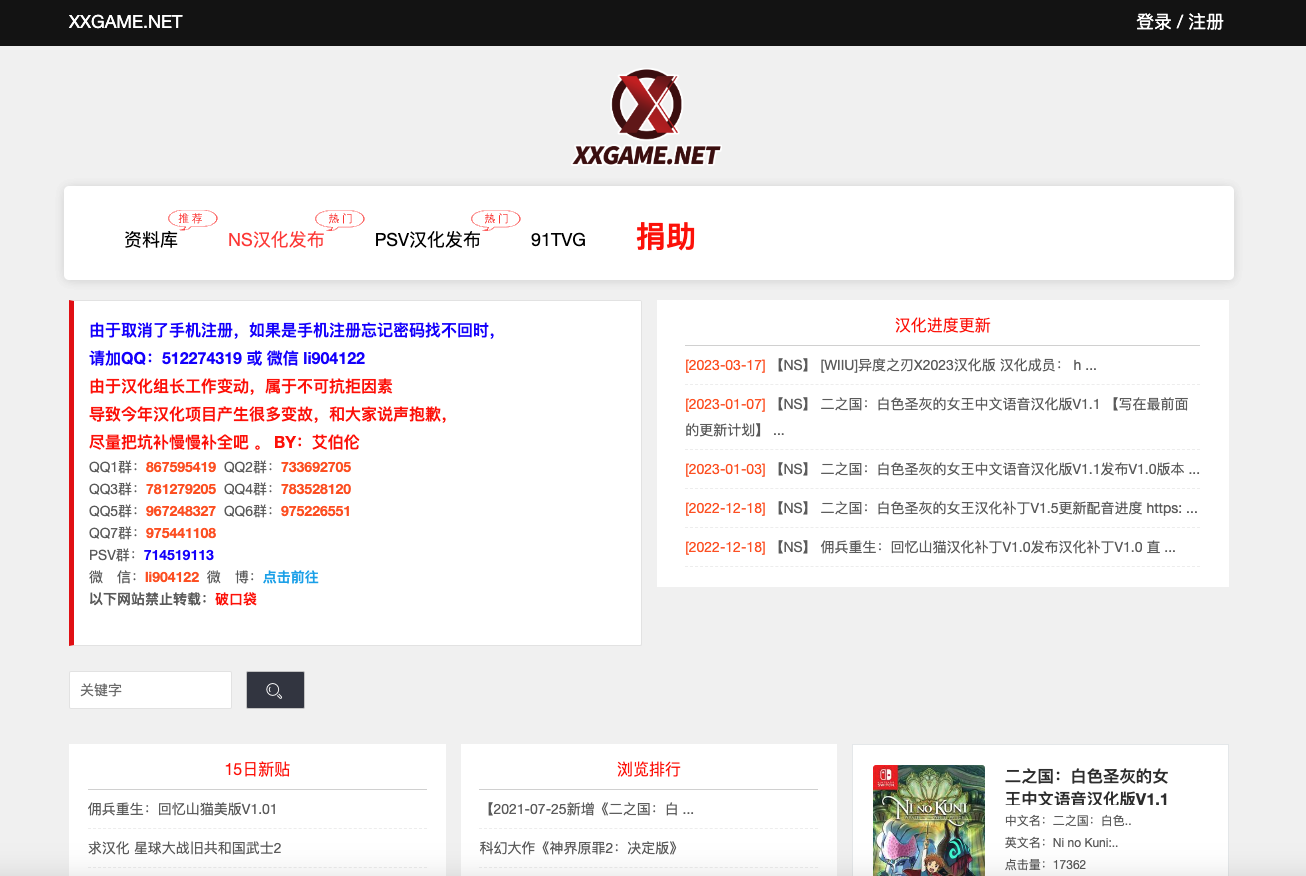
Task: Click QQ5群 number 967248327
Action: [x=181, y=511]
